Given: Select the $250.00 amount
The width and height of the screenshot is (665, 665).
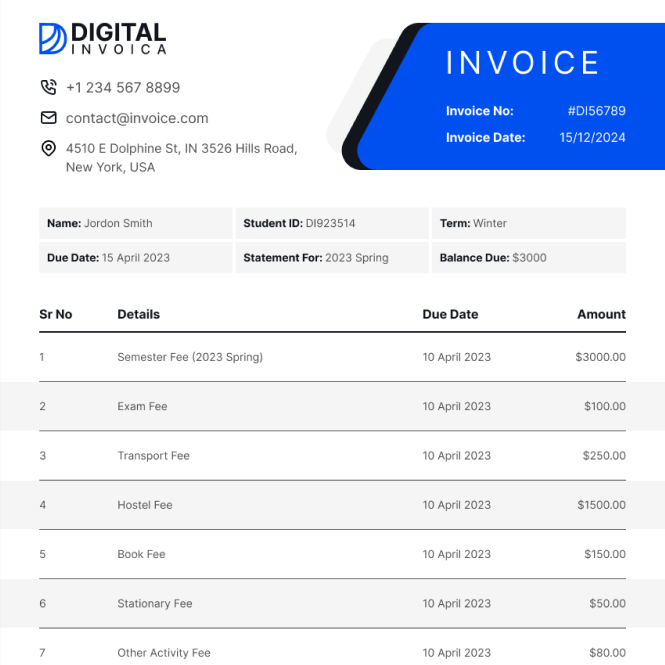Looking at the screenshot, I should (x=604, y=455).
